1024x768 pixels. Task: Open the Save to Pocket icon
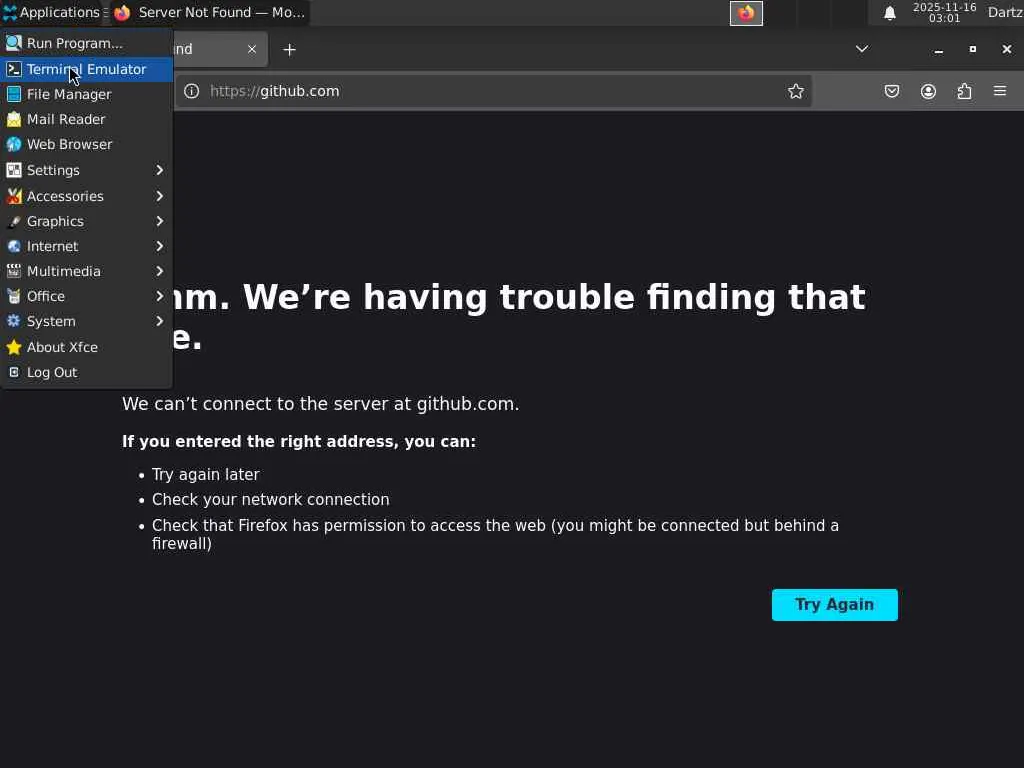(892, 91)
